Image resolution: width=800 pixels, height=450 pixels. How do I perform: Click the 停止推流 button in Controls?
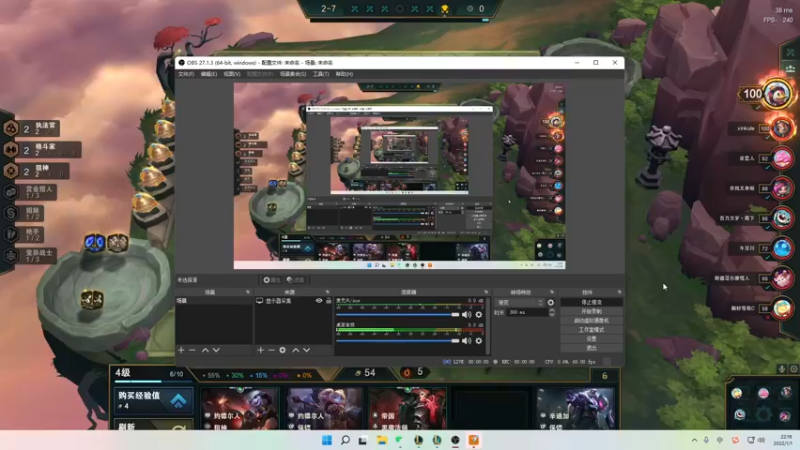pyautogui.click(x=591, y=302)
